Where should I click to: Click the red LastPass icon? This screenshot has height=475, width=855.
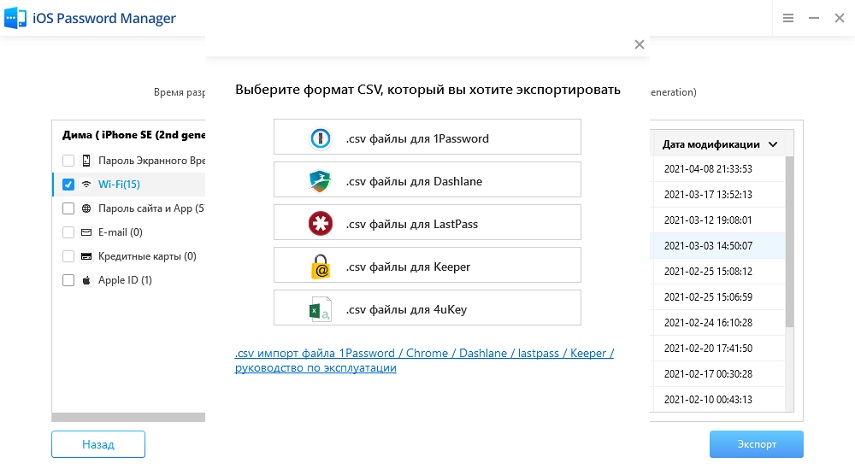pos(319,224)
